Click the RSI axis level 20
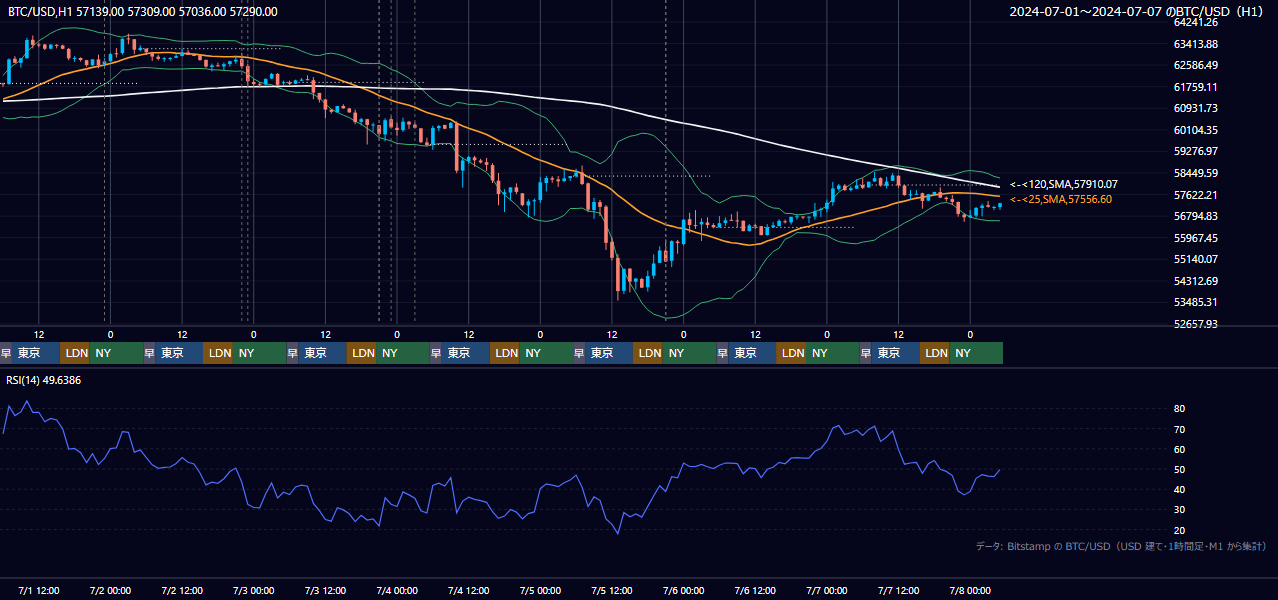Screen dimensions: 1278x600 click(x=1179, y=530)
